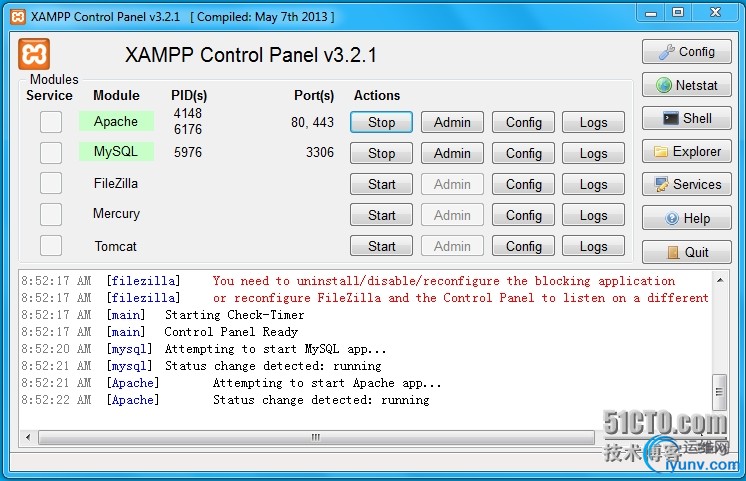Click log line 'Attempting to start Apache app...'
746x481 pixels.
327,383
